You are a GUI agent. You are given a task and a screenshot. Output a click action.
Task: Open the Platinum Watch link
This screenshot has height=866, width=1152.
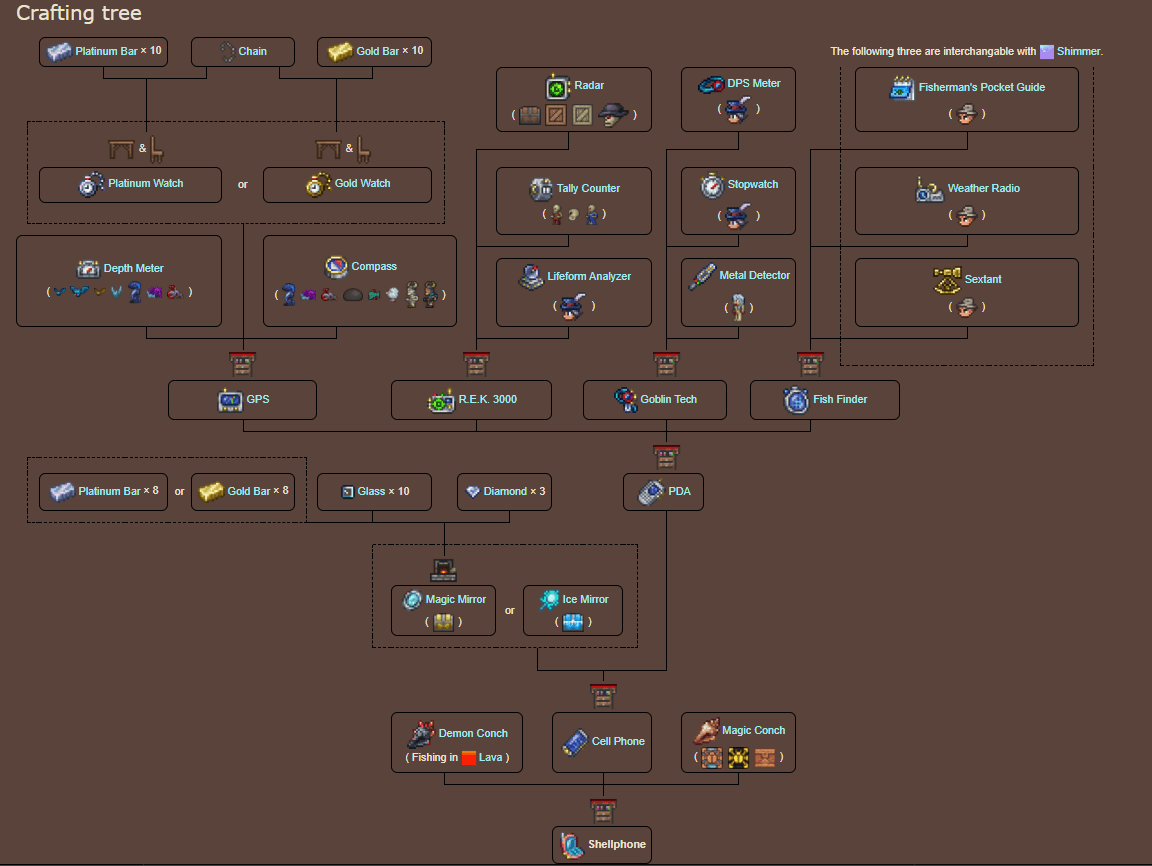click(x=145, y=184)
